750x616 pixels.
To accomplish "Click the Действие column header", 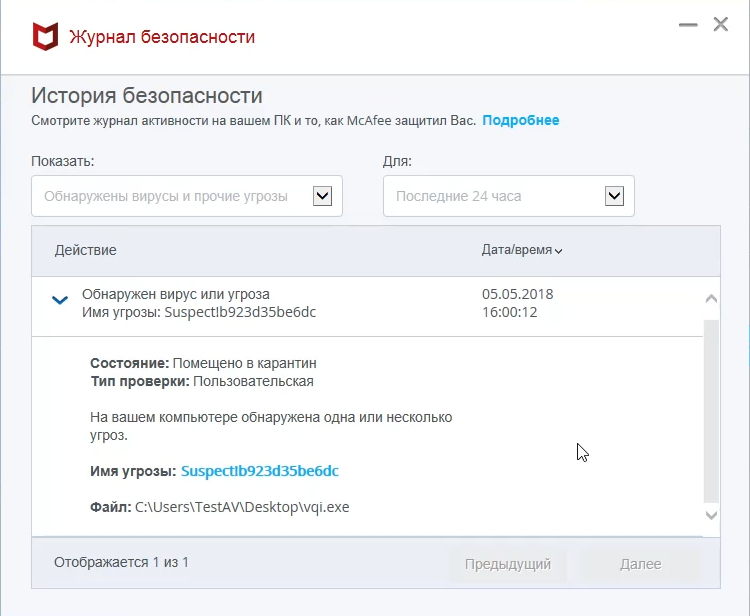I will [x=86, y=251].
